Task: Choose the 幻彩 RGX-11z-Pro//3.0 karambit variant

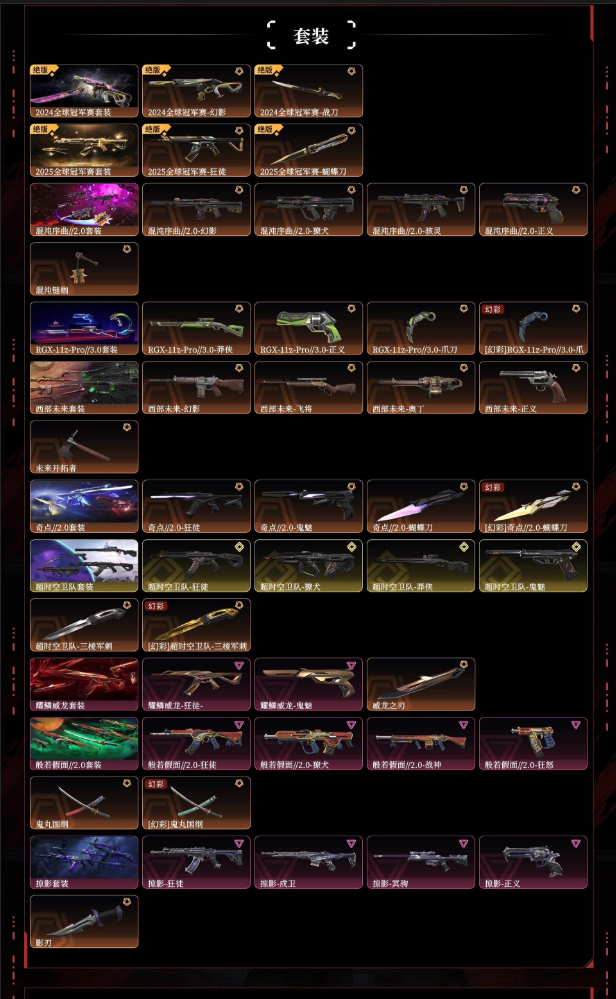Action: click(x=533, y=328)
